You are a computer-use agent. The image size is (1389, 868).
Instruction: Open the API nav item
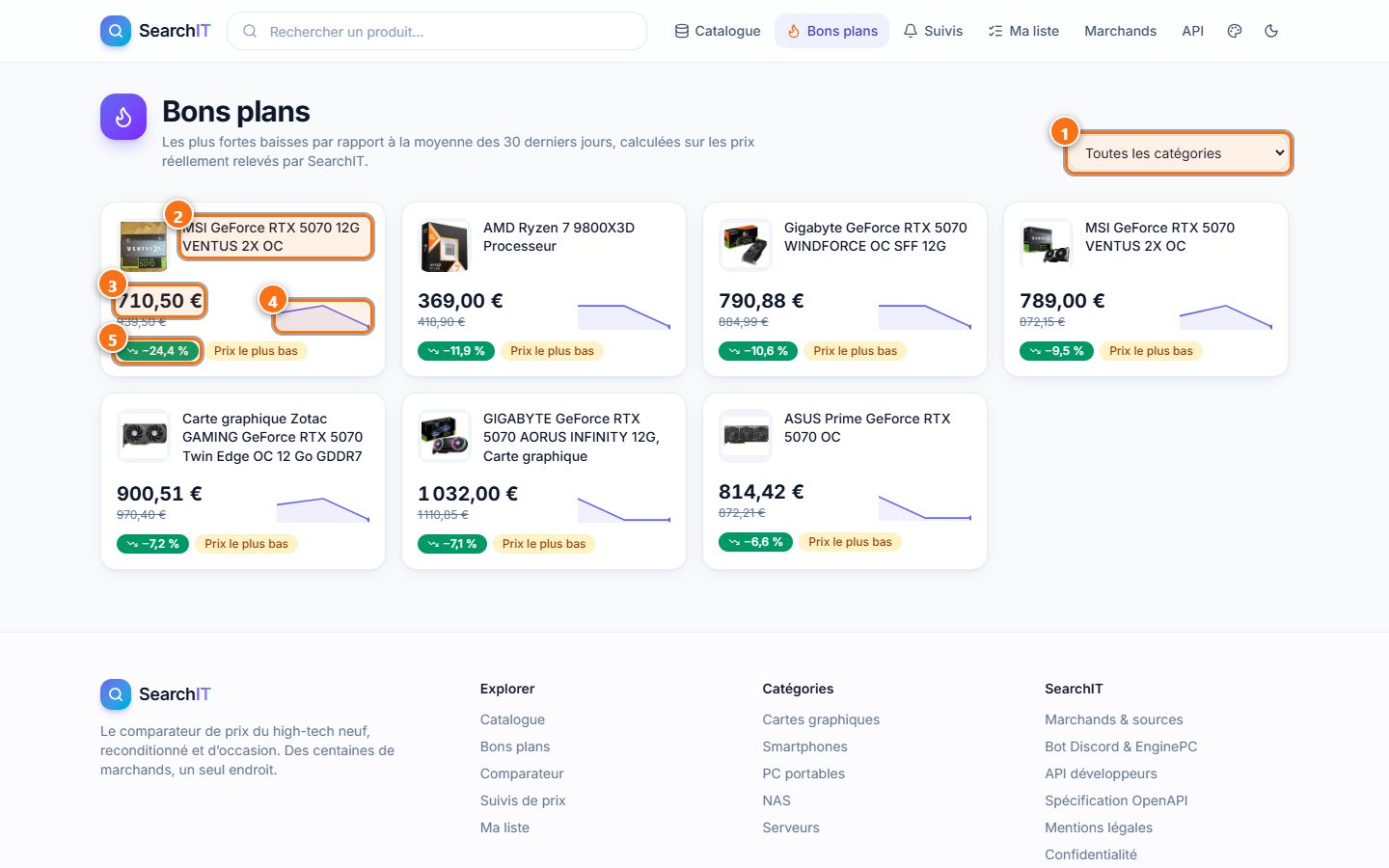[x=1192, y=31]
